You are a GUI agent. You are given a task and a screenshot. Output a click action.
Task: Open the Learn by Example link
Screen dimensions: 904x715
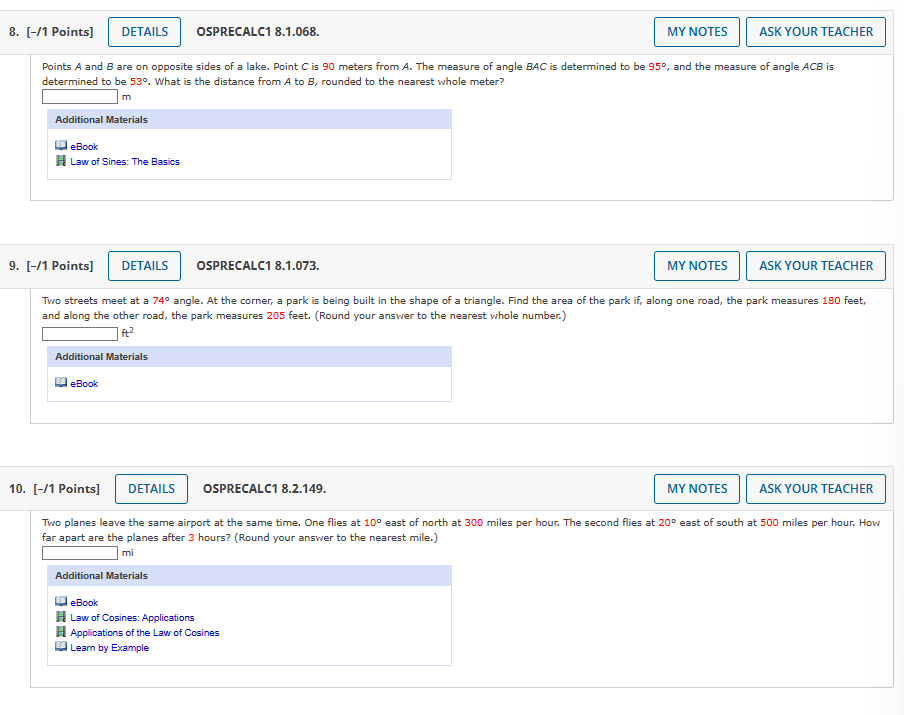click(x=110, y=648)
